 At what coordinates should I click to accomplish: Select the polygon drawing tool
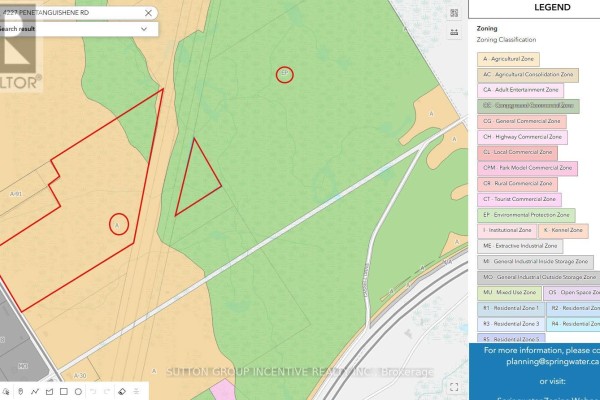coord(49,391)
